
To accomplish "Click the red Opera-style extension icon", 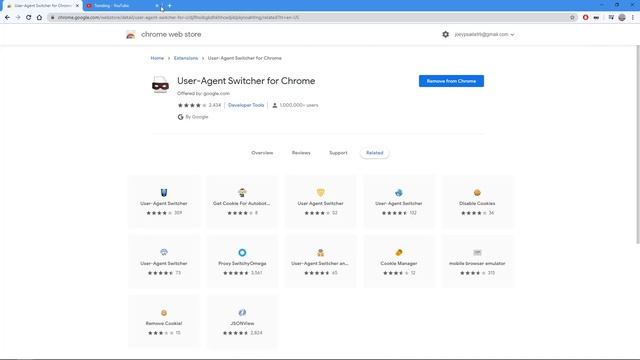I will click(x=586, y=18).
